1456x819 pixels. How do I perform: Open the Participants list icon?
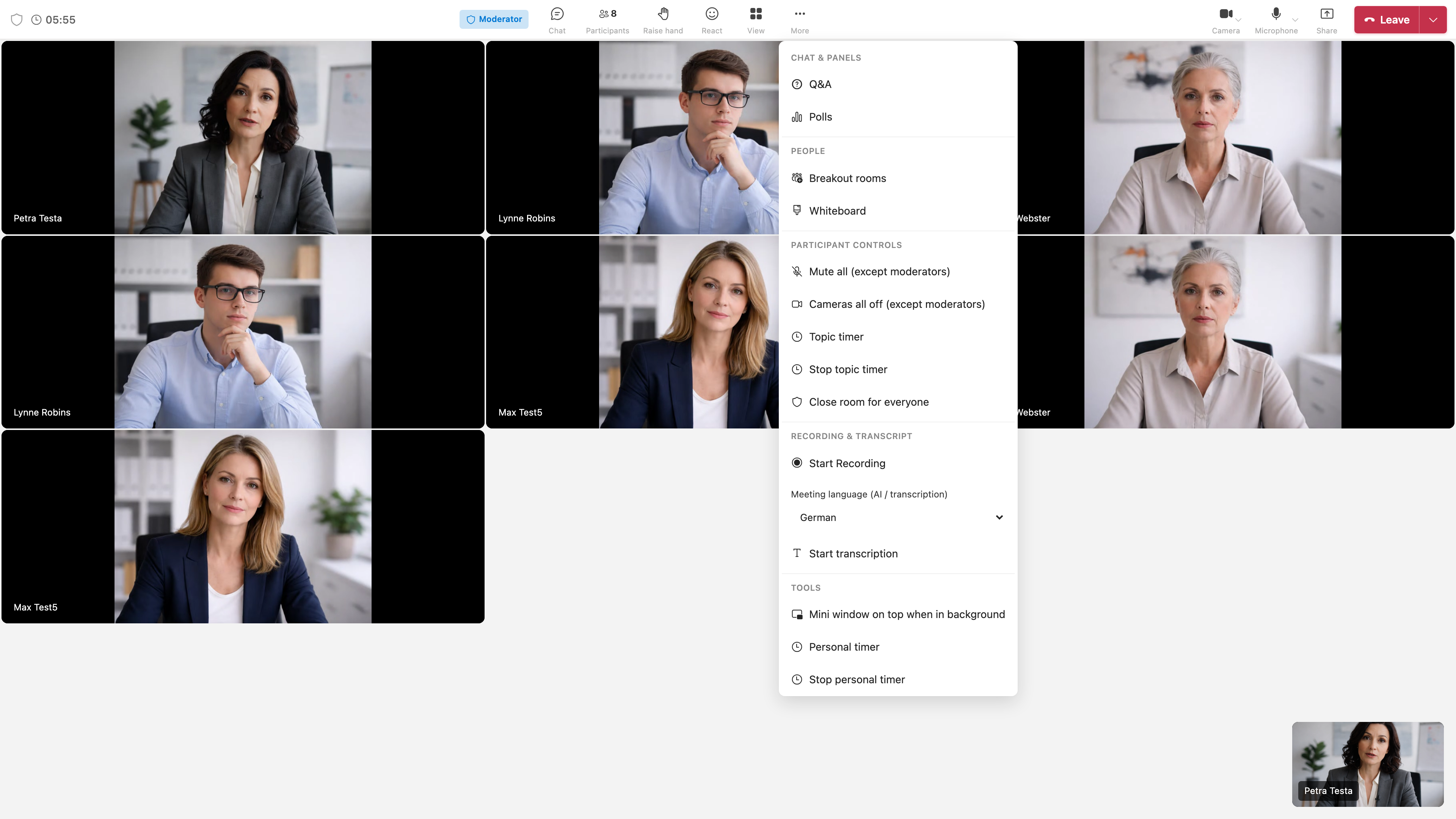[x=604, y=14]
